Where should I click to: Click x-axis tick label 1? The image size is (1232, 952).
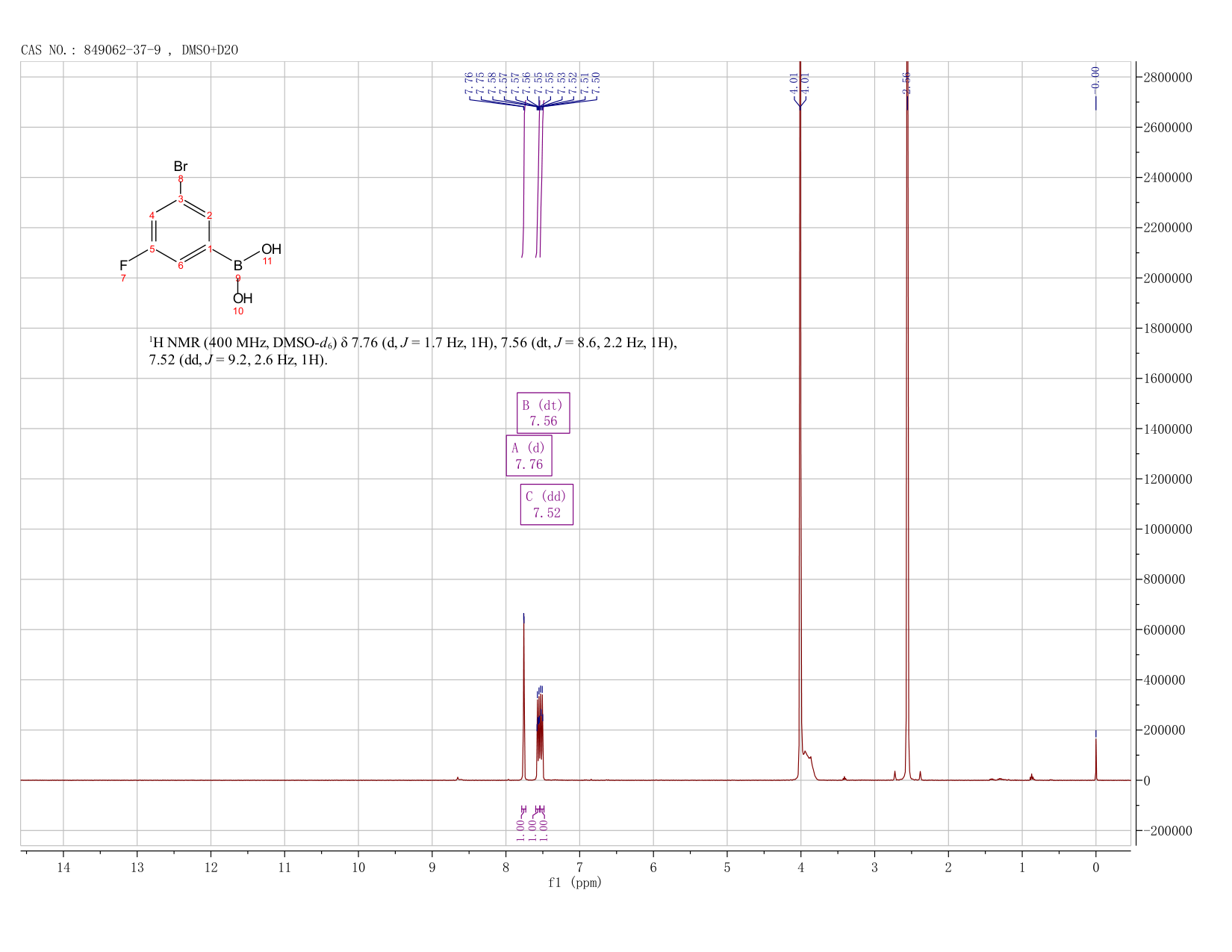1022,867
